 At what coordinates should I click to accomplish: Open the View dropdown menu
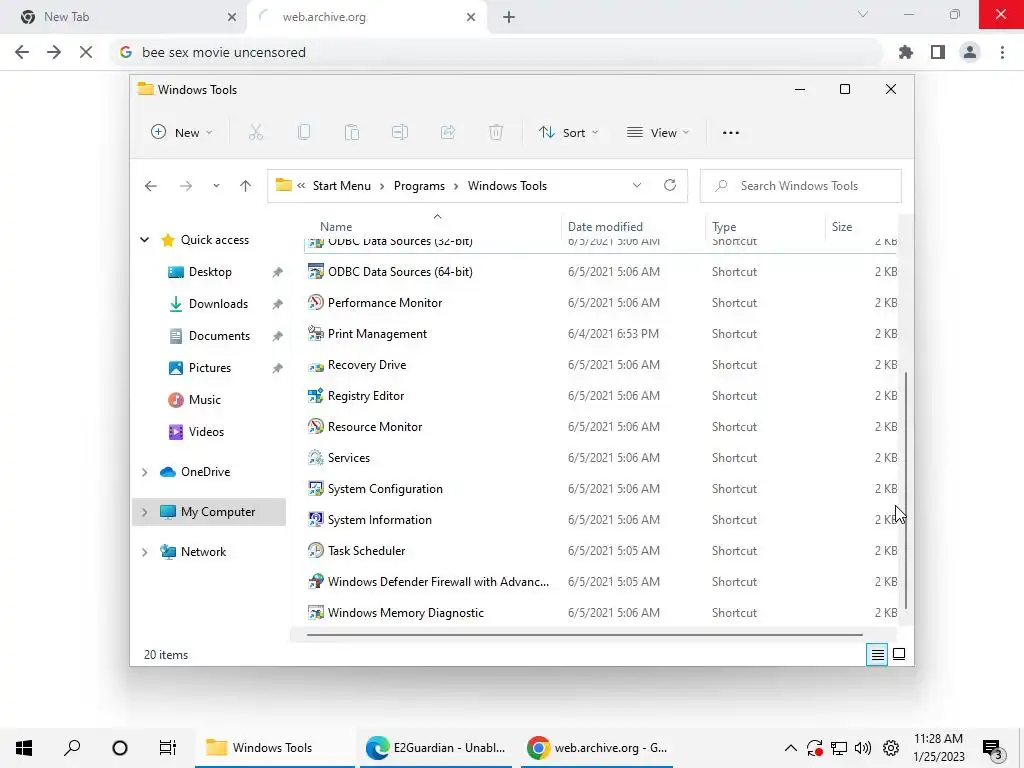click(658, 133)
